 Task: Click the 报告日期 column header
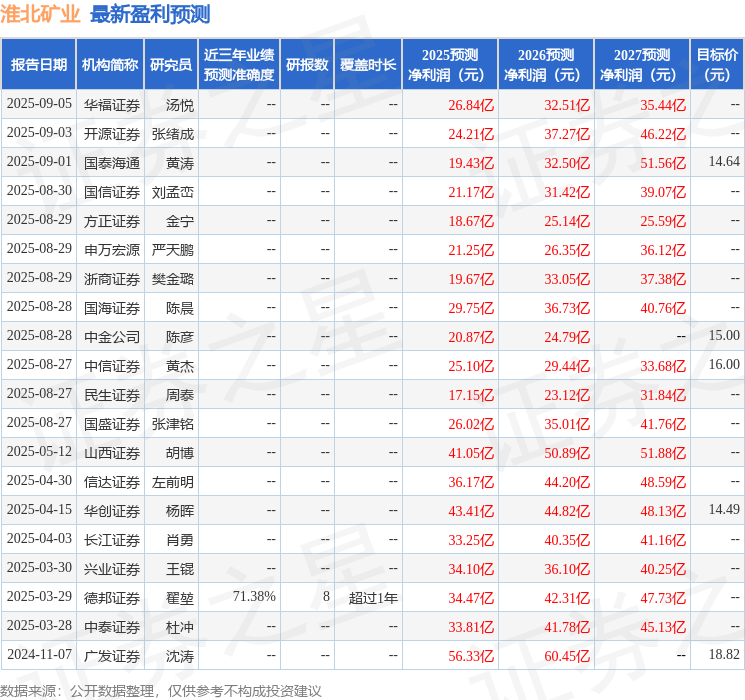tap(38, 65)
